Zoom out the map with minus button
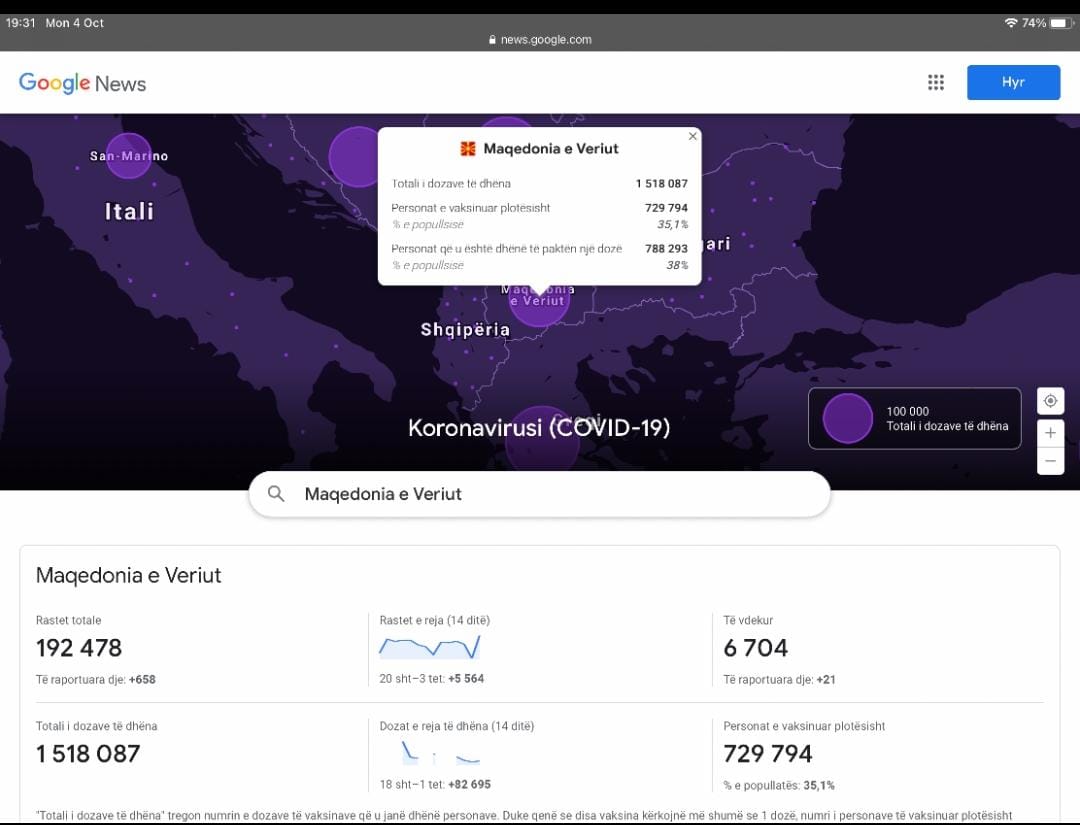Screen dimensions: 1080x825 click(x=1050, y=461)
